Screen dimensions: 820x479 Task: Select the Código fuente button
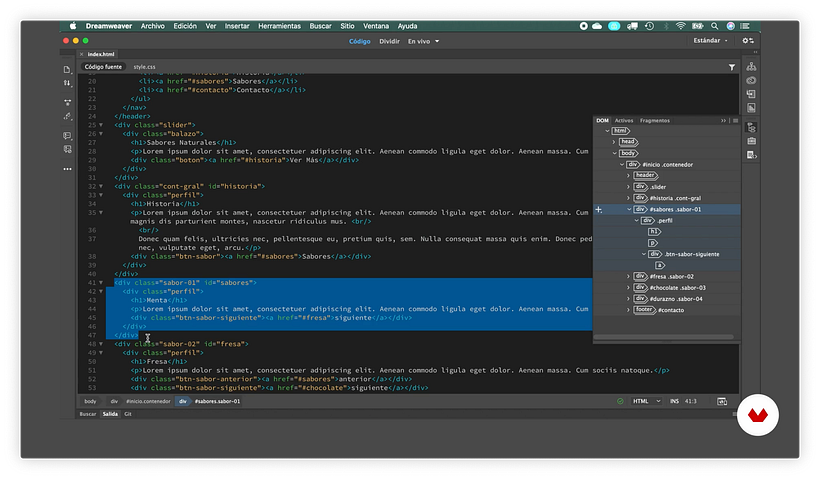pyautogui.click(x=103, y=67)
